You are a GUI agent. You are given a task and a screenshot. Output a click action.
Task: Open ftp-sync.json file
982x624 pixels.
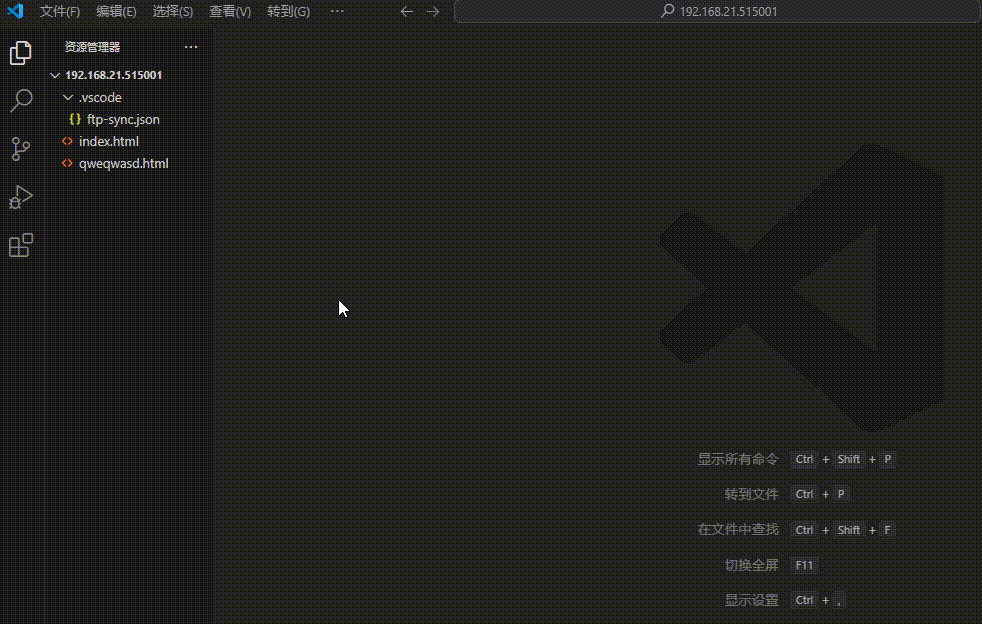(x=122, y=119)
